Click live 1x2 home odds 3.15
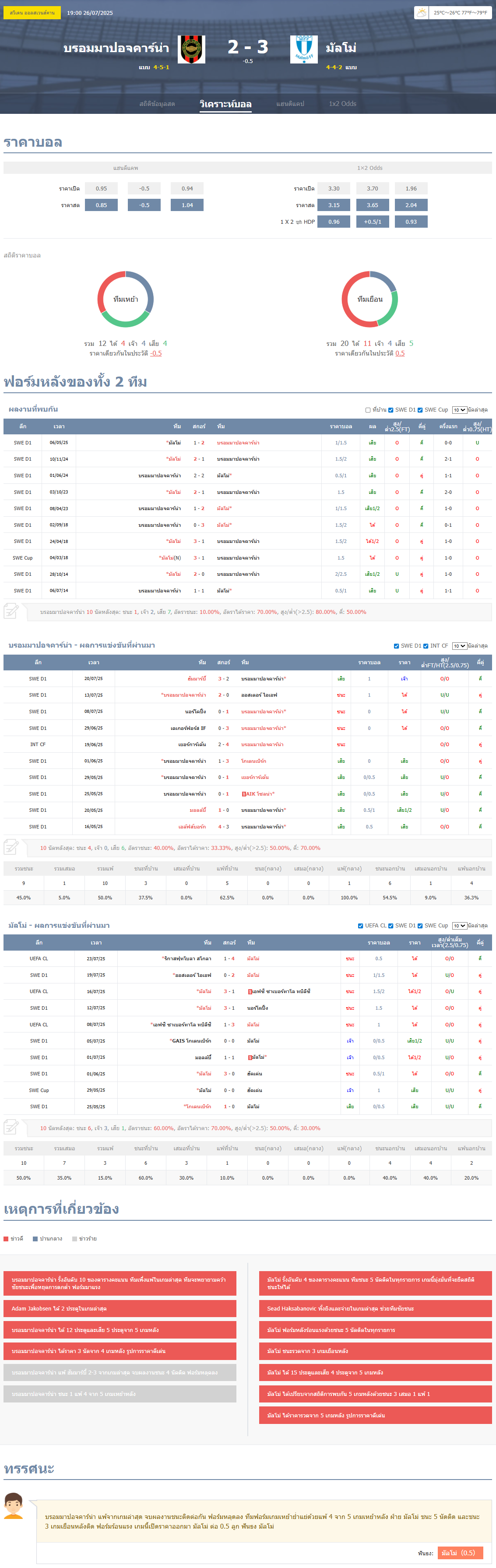496x1568 pixels. pos(334,205)
